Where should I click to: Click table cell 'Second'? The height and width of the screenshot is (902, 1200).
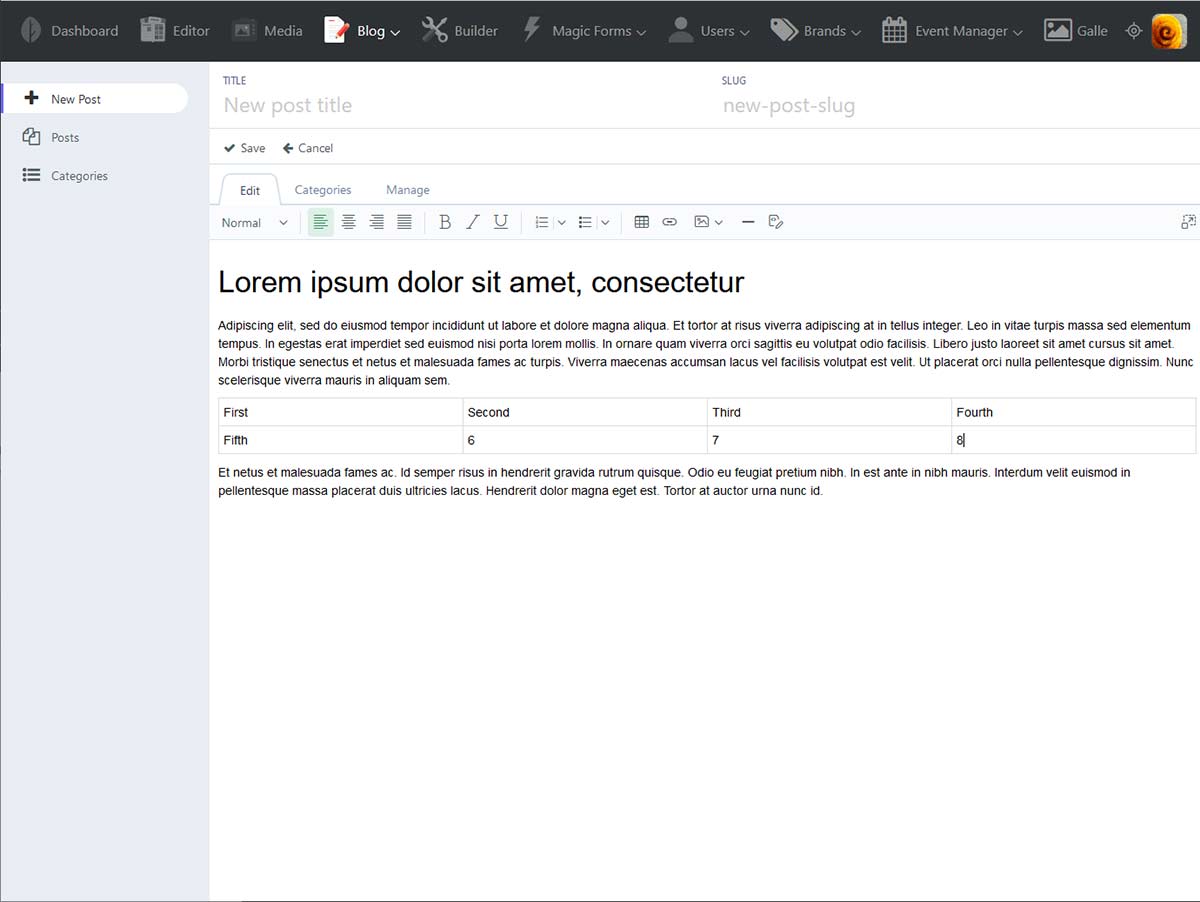(585, 412)
